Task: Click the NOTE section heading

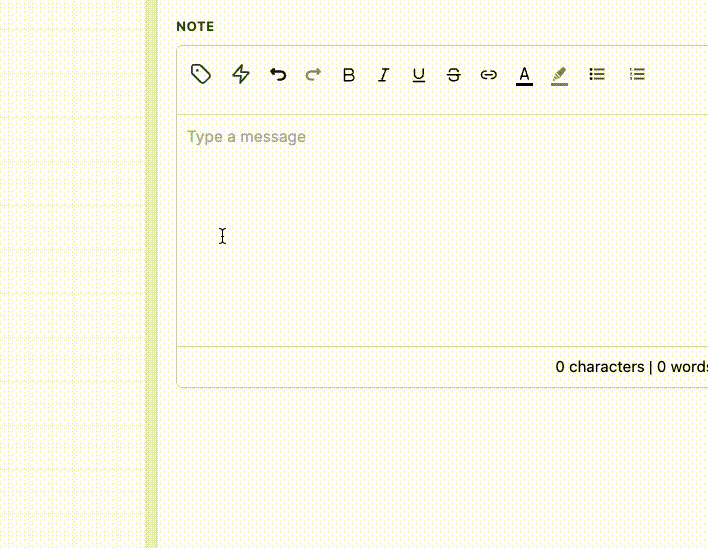Action: pyautogui.click(x=195, y=27)
